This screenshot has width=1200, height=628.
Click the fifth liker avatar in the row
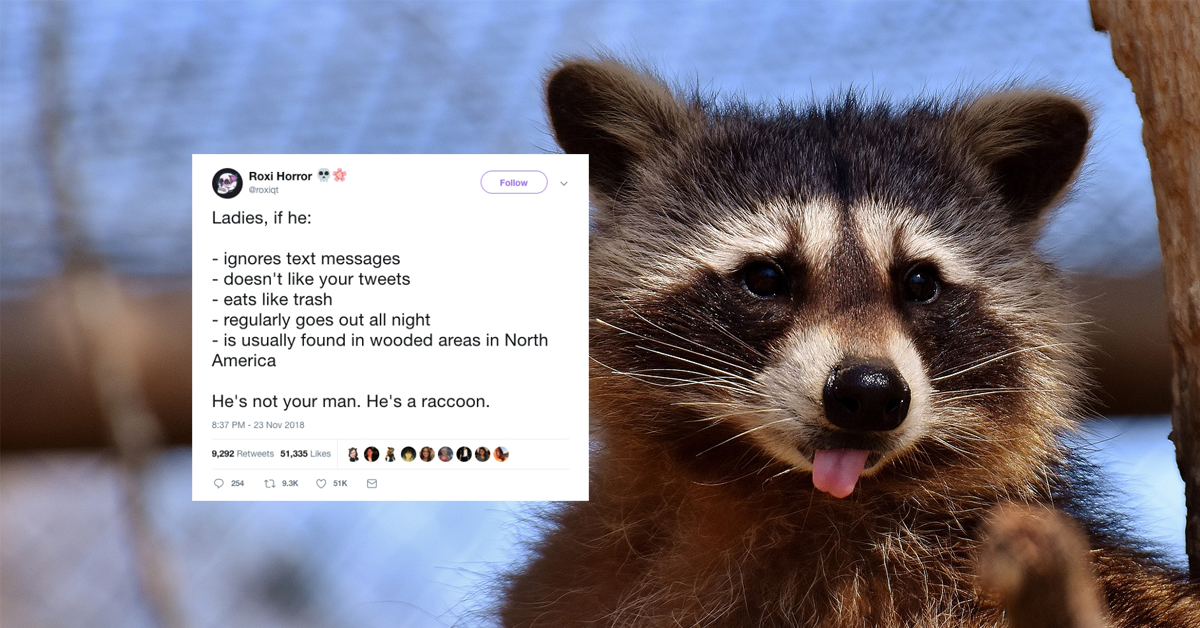point(427,454)
